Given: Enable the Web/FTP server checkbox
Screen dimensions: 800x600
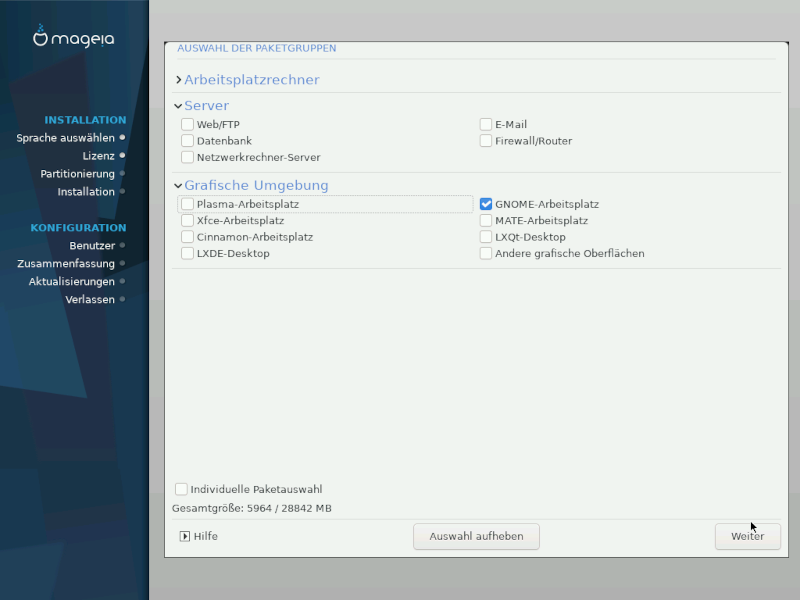Looking at the screenshot, I should coord(188,125).
